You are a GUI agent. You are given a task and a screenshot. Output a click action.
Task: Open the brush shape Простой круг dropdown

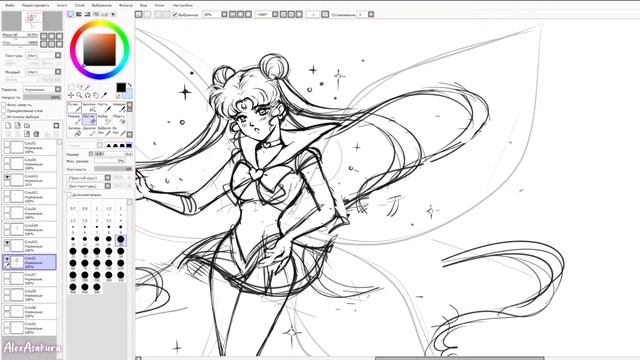click(108, 178)
